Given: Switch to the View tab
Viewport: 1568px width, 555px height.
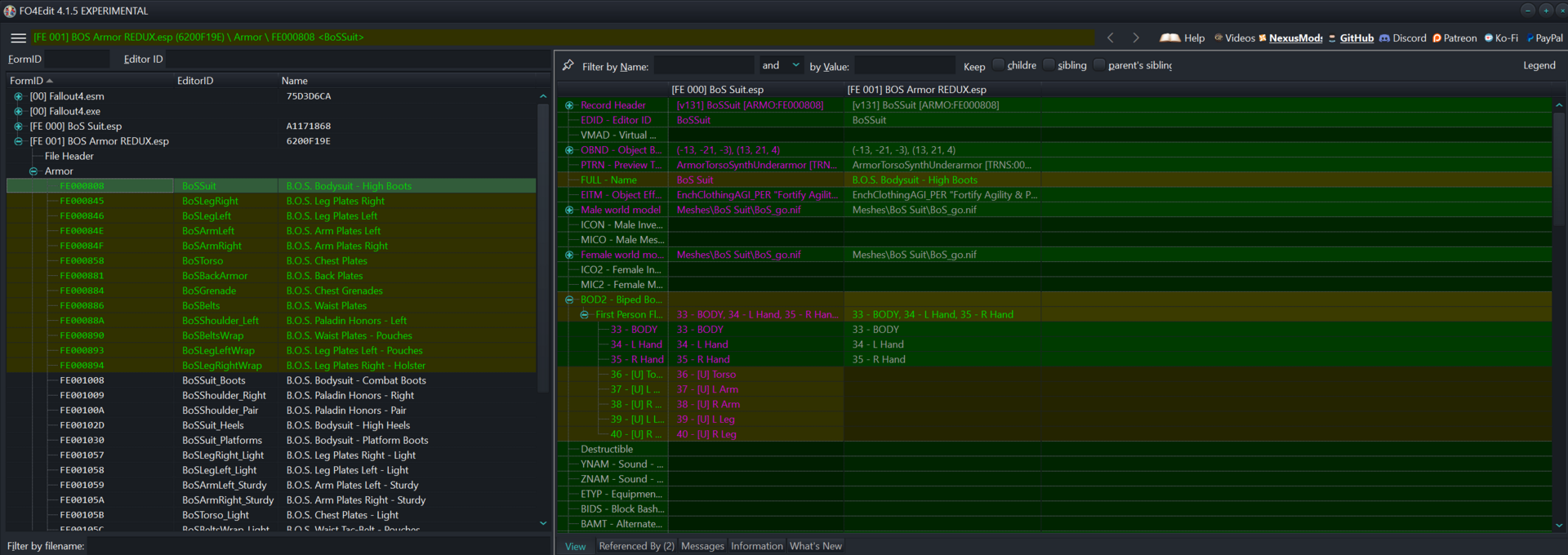Looking at the screenshot, I should (x=575, y=546).
